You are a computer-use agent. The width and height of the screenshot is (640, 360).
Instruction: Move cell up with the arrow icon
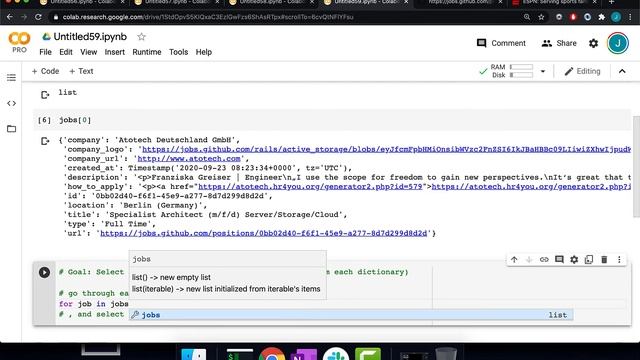(514, 260)
